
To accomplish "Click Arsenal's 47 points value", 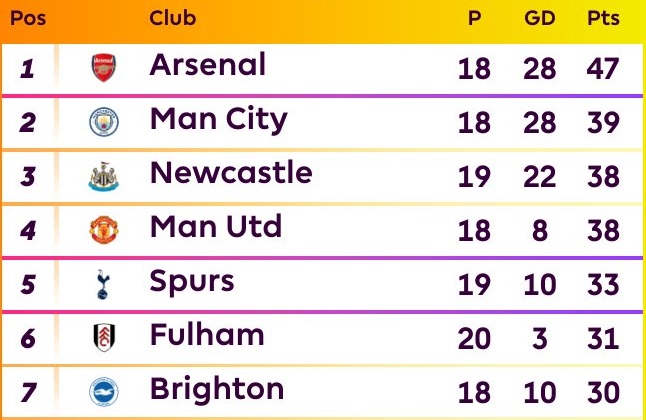I will 603,68.
